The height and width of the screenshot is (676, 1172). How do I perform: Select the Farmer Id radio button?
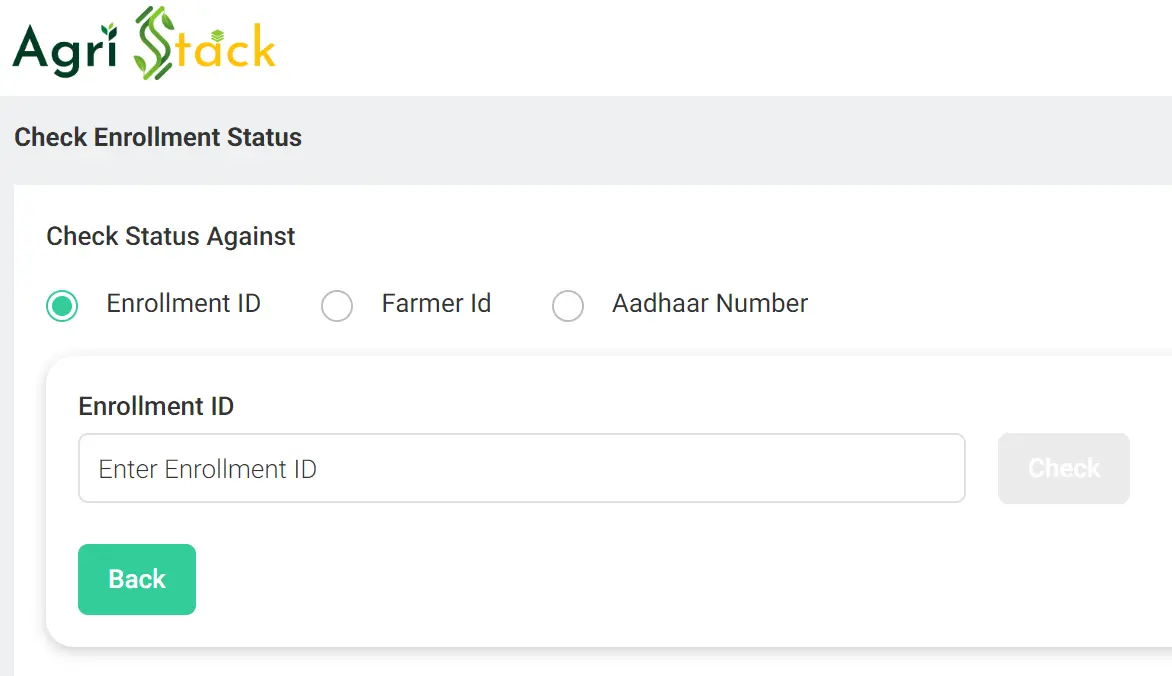pyautogui.click(x=337, y=306)
